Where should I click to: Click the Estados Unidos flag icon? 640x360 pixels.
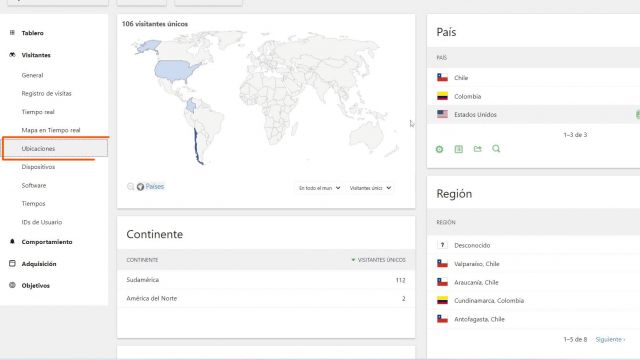tap(442, 114)
